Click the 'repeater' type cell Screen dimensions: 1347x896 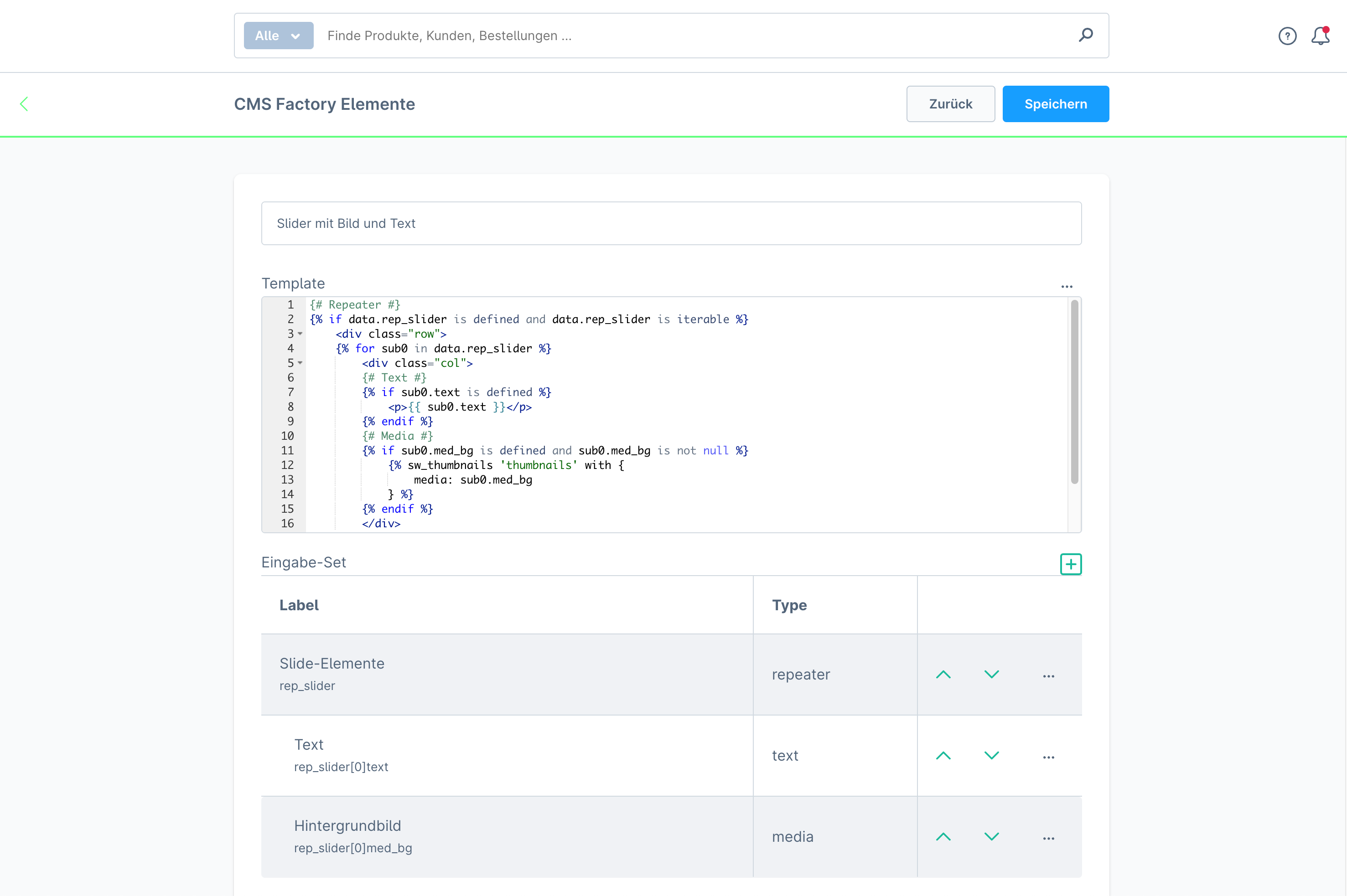pyautogui.click(x=835, y=675)
